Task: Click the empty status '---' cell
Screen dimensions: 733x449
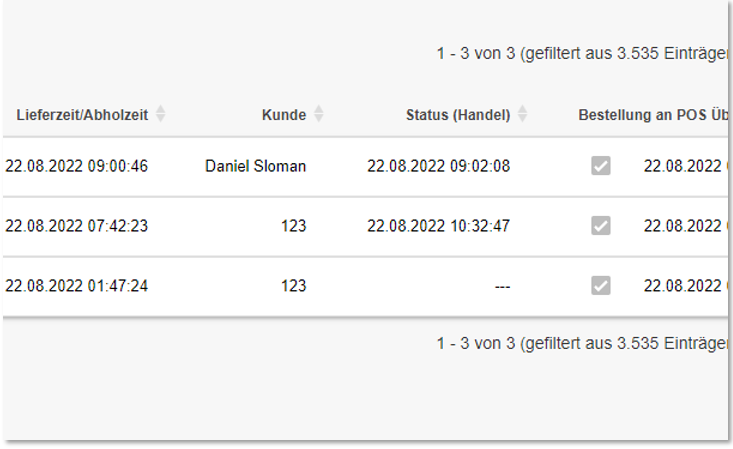Action: 502,286
